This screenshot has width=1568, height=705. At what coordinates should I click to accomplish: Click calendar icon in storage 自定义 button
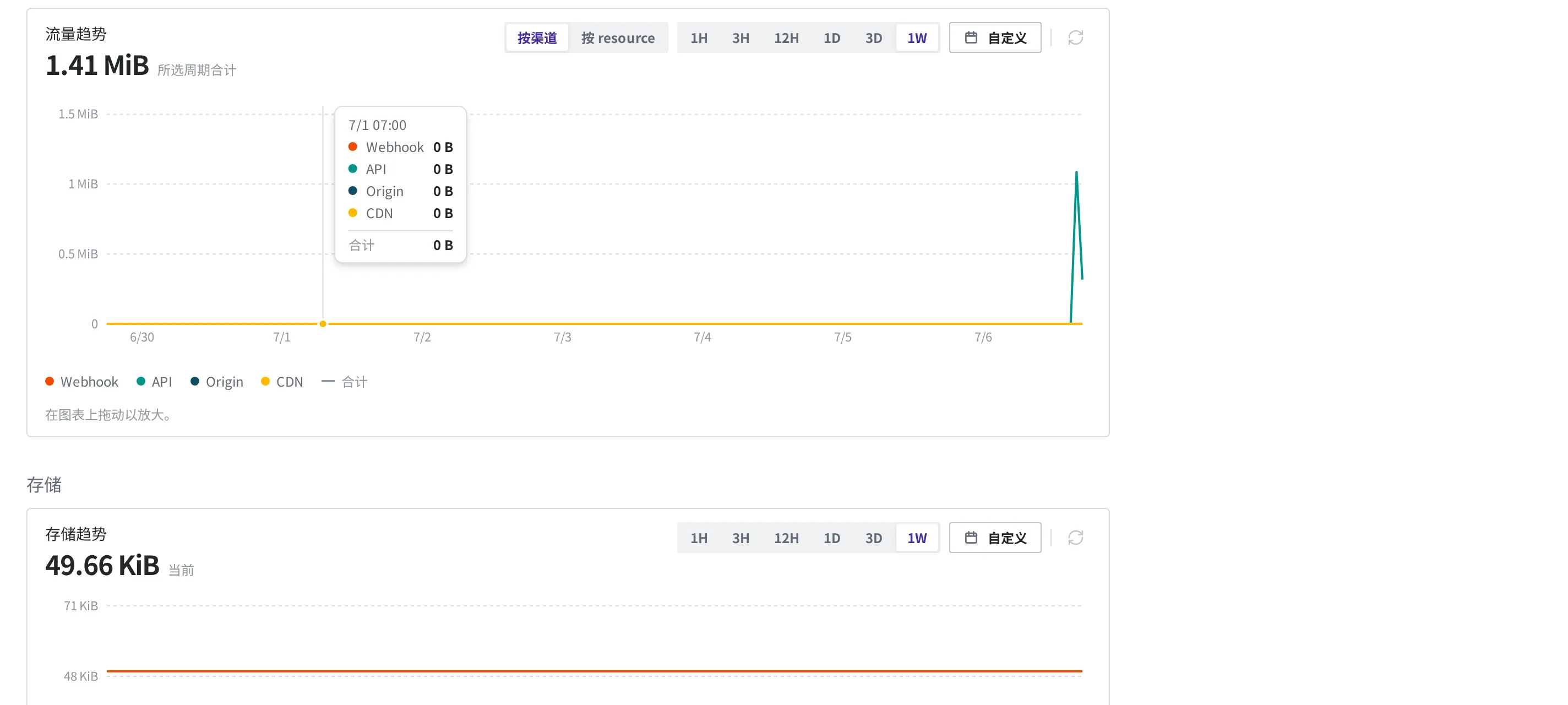coord(971,538)
